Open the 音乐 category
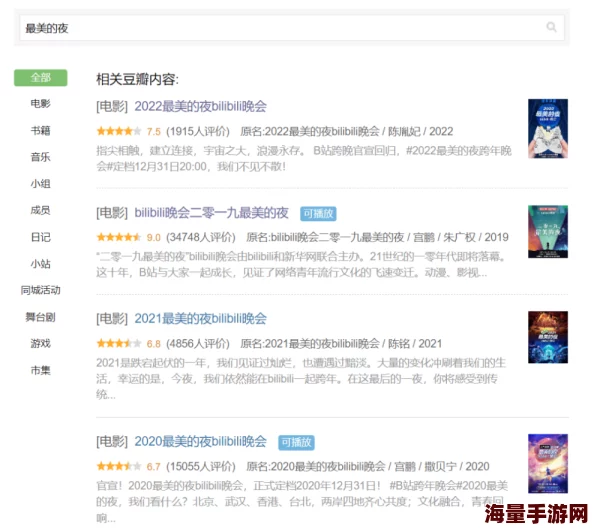The image size is (594, 532). pos(41,157)
